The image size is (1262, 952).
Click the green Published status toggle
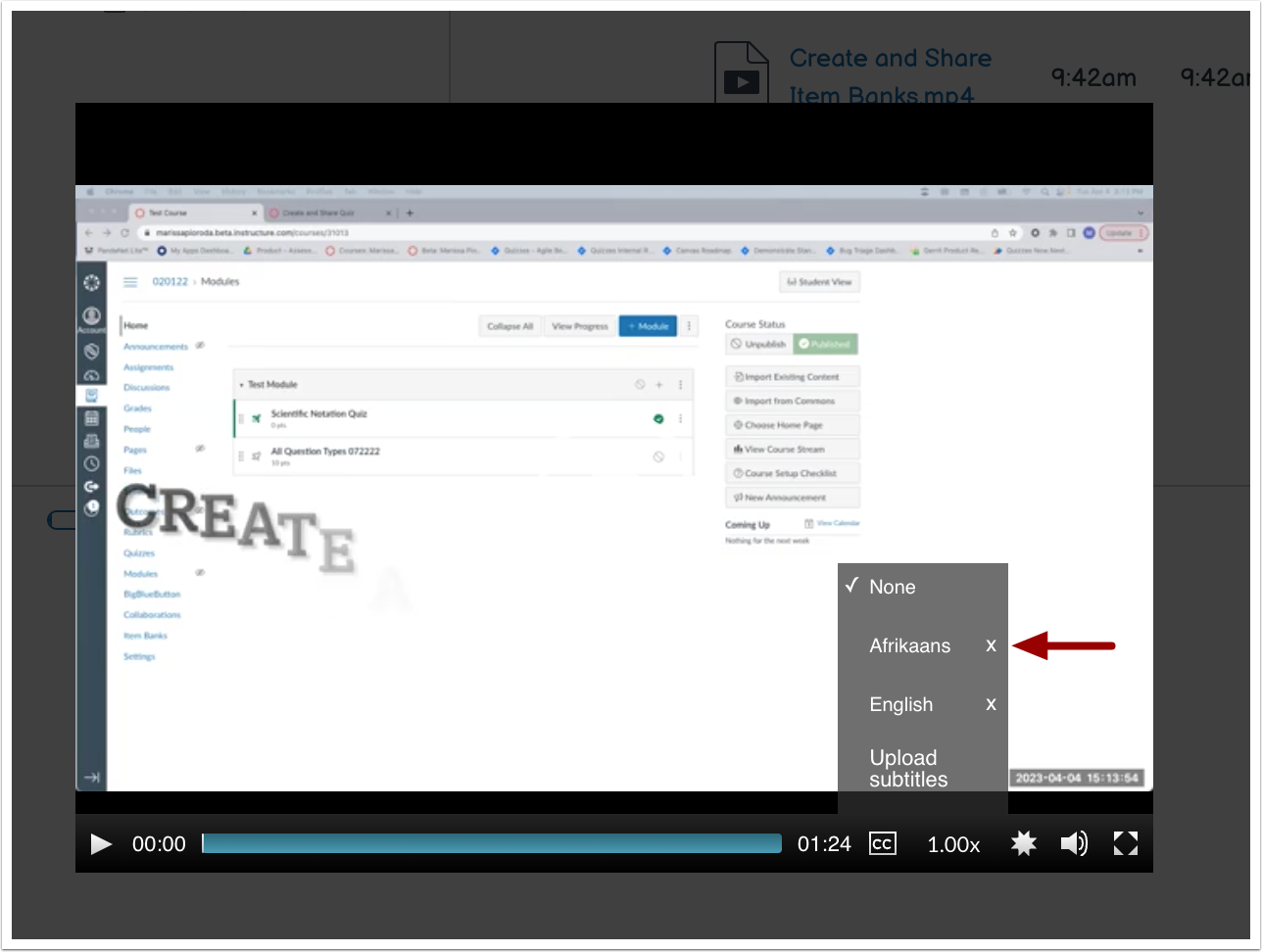[826, 344]
